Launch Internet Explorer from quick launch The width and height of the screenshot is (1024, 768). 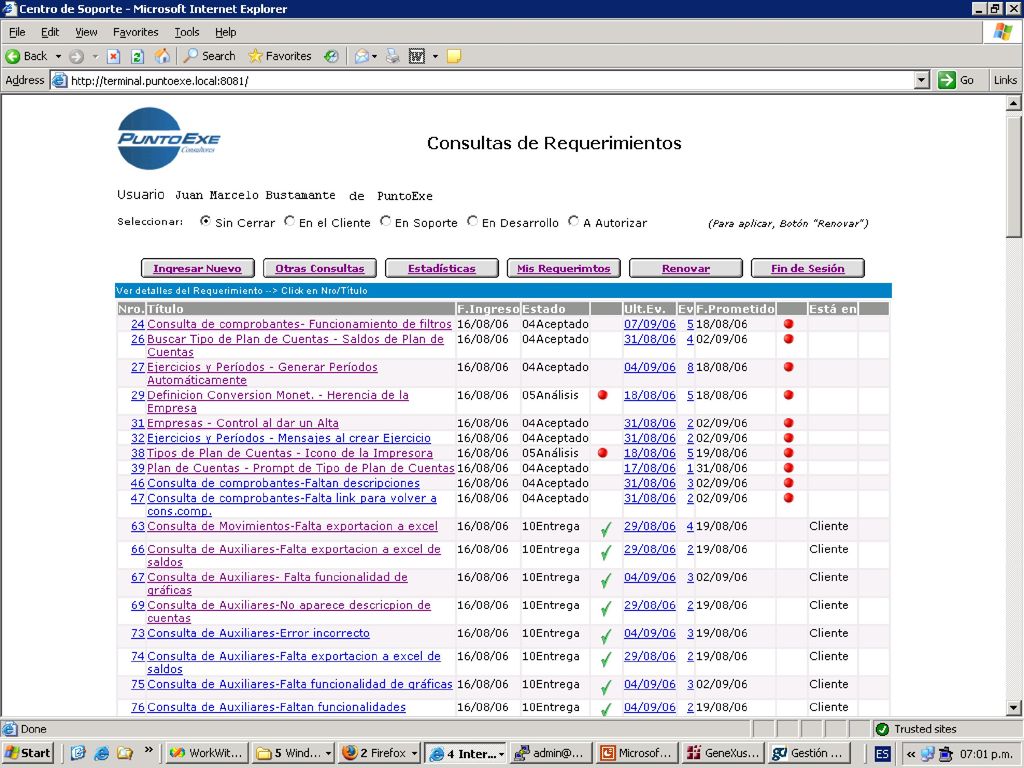pyautogui.click(x=101, y=753)
